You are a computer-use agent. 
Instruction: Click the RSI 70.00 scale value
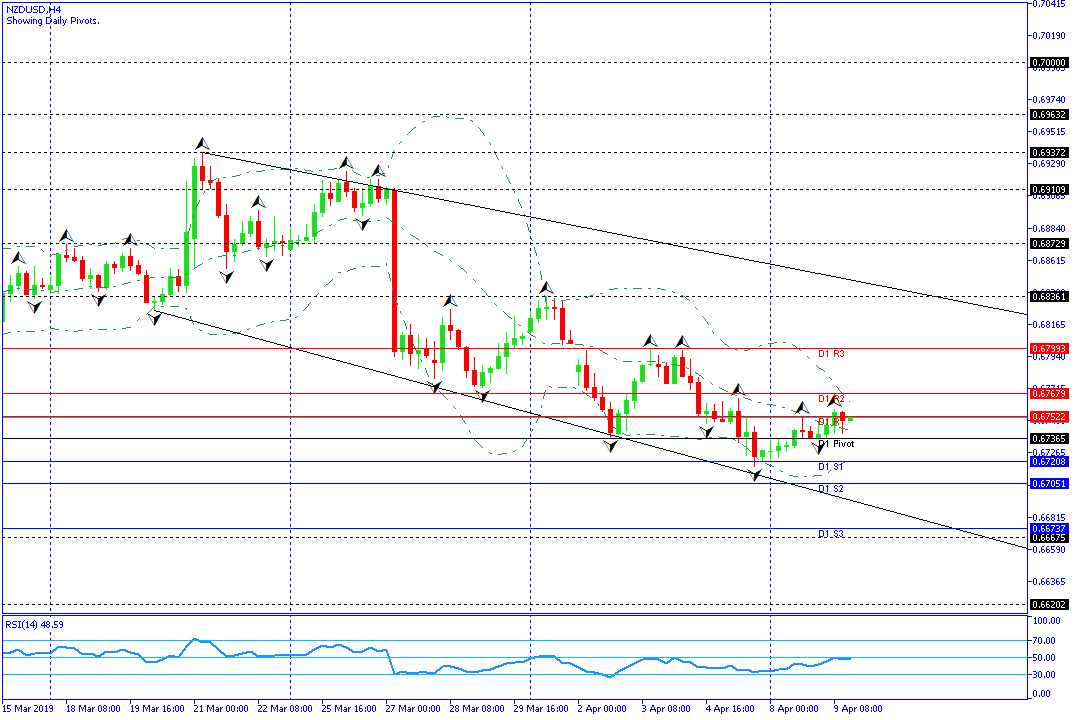[x=1045, y=641]
